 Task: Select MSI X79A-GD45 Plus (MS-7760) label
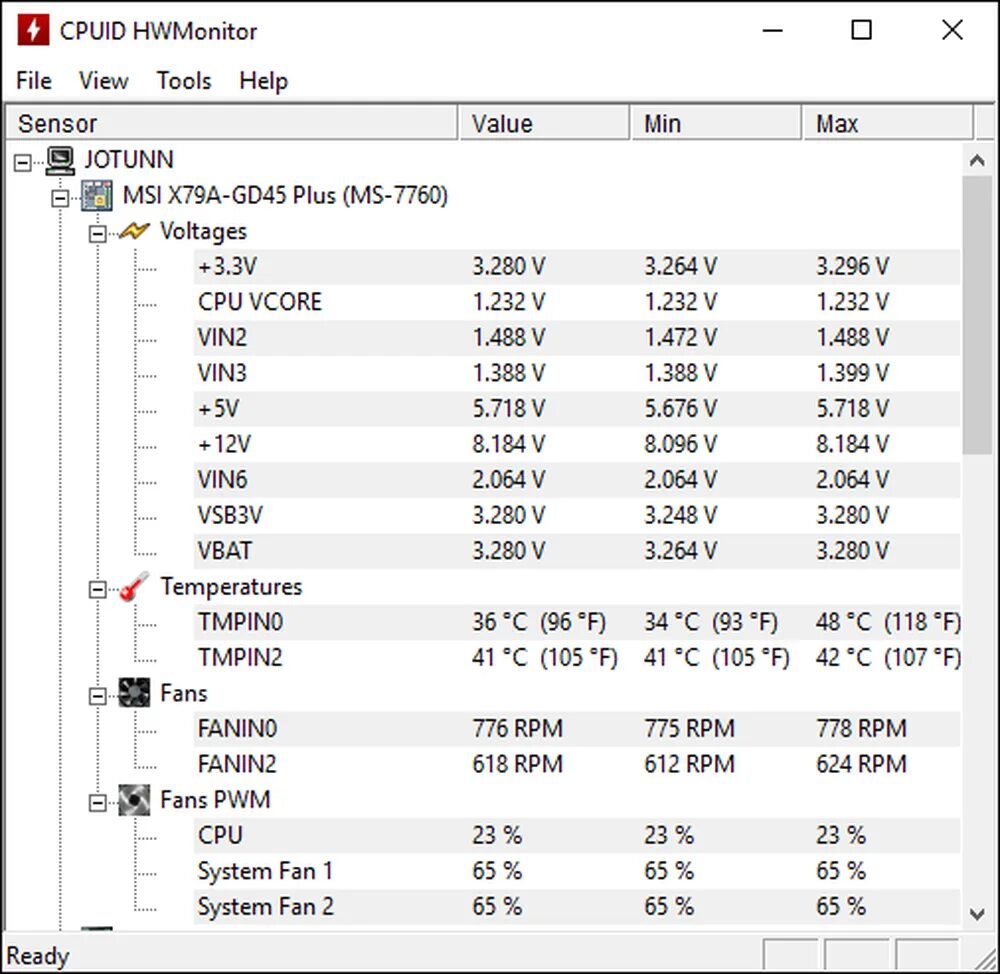pos(285,195)
